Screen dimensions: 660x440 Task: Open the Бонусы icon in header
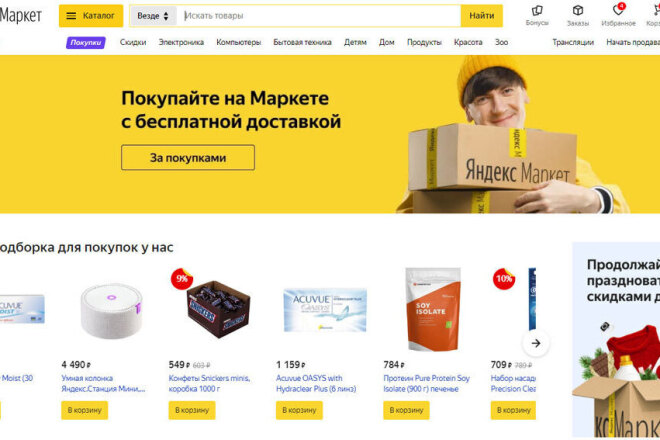[x=537, y=11]
